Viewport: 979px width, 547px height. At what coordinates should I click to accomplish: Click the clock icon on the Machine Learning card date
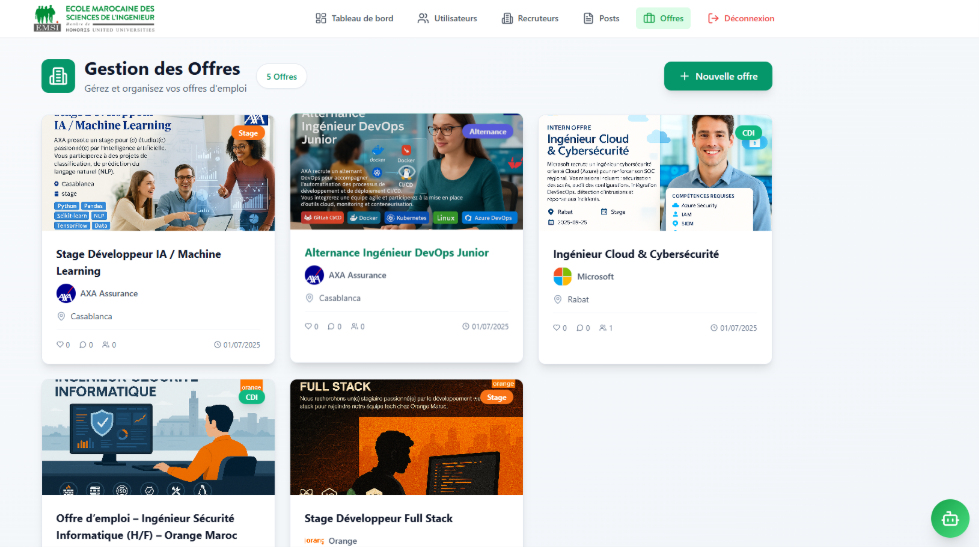pos(217,345)
